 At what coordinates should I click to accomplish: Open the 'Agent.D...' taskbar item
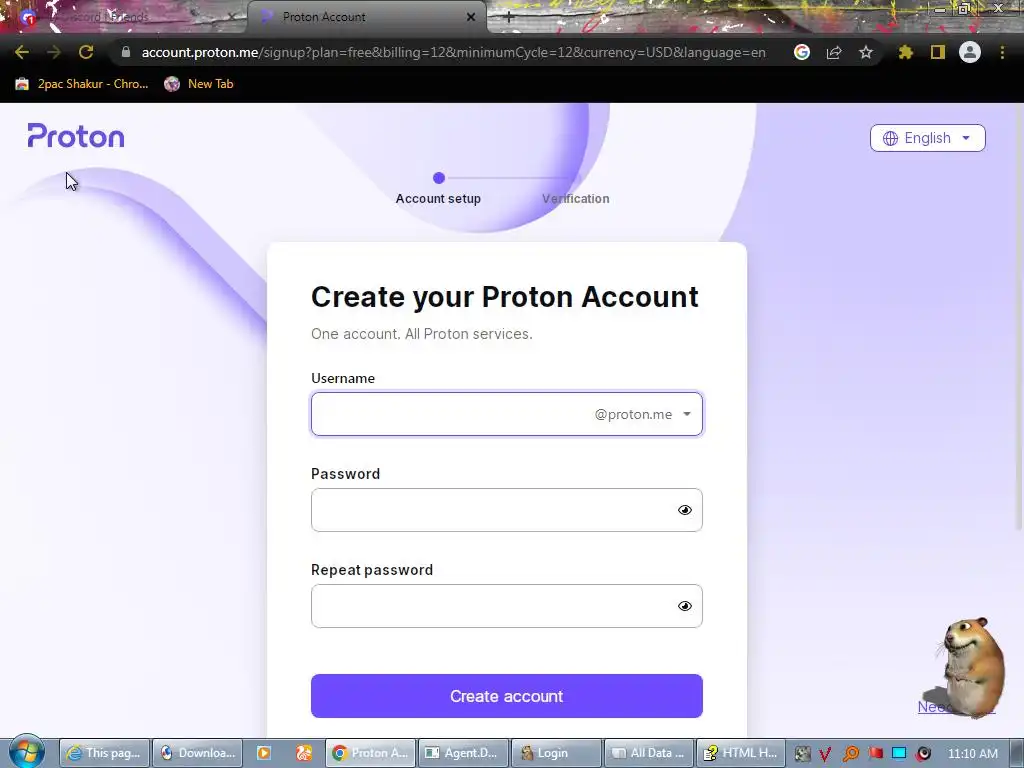coord(462,753)
